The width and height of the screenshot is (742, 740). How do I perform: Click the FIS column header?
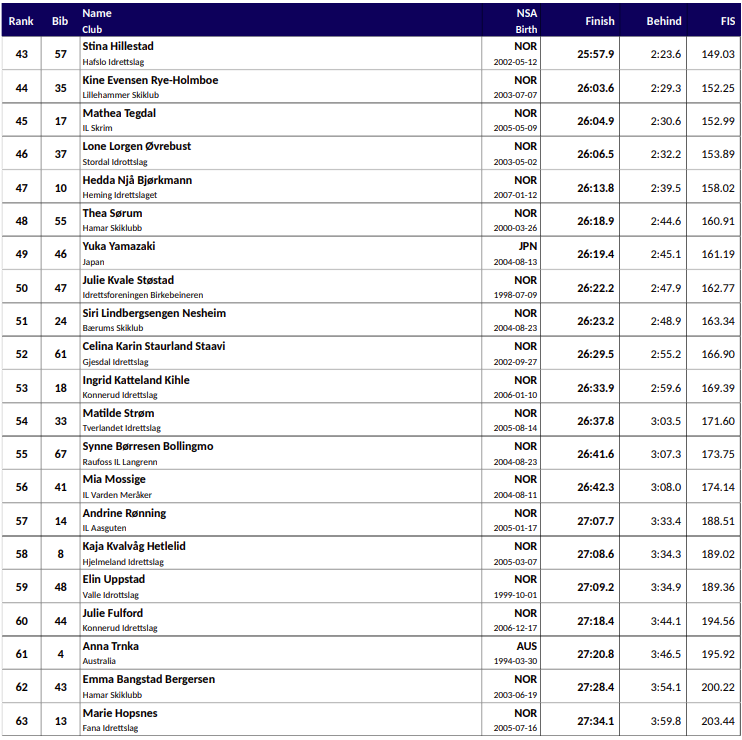click(x=727, y=21)
